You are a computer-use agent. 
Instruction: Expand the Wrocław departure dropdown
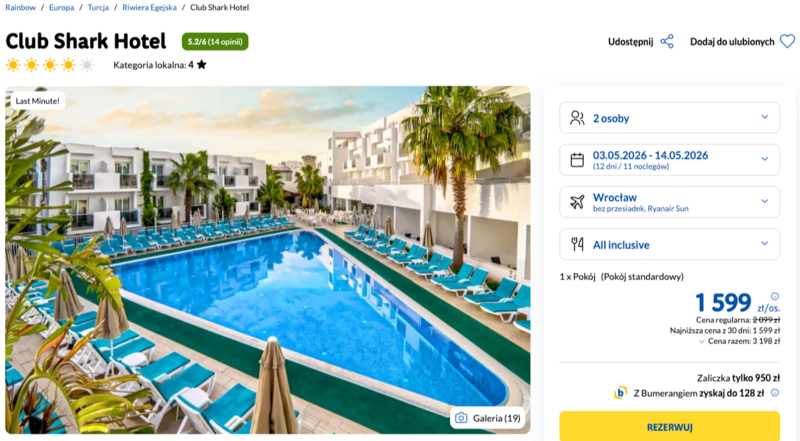tap(669, 202)
